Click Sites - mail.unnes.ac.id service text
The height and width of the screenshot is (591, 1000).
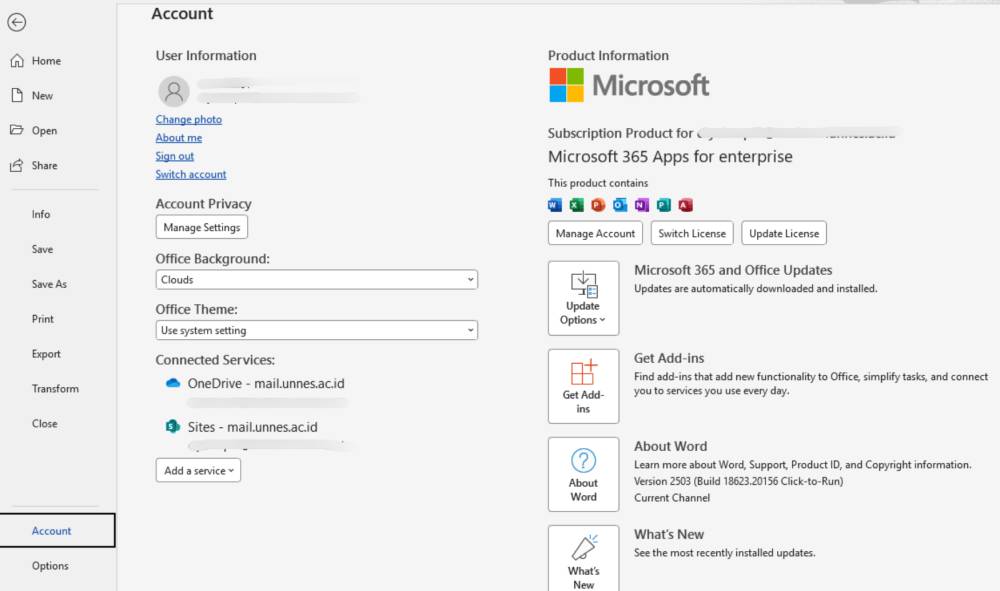click(253, 427)
